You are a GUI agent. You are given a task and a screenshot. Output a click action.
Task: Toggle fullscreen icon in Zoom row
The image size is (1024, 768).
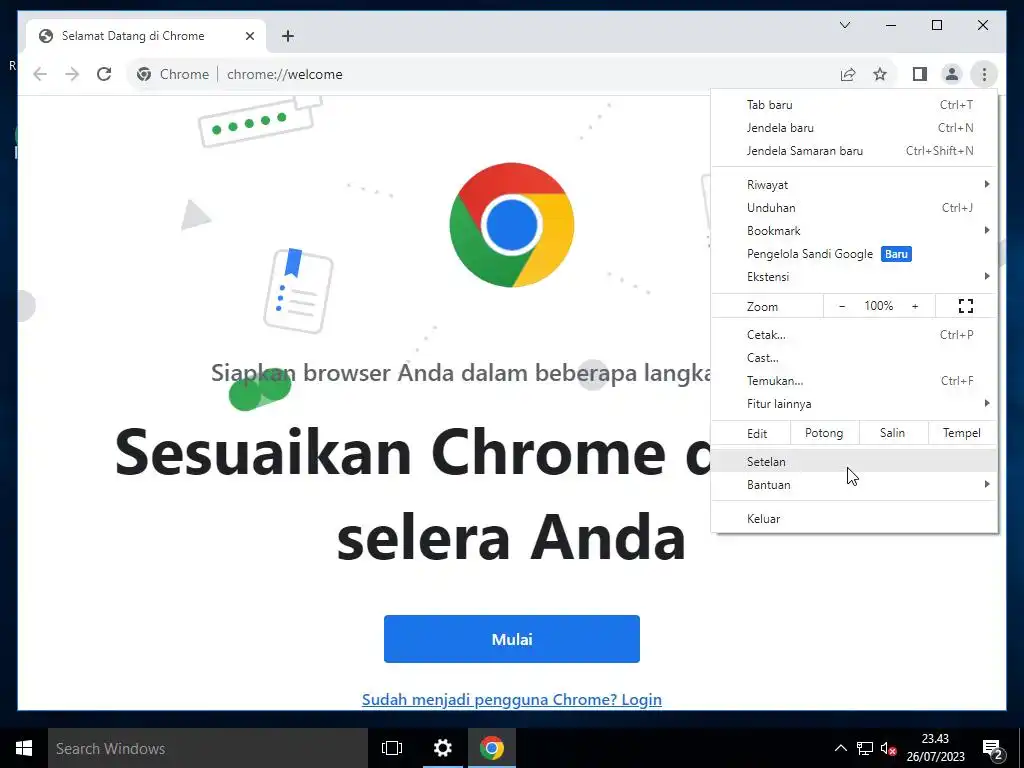click(965, 306)
